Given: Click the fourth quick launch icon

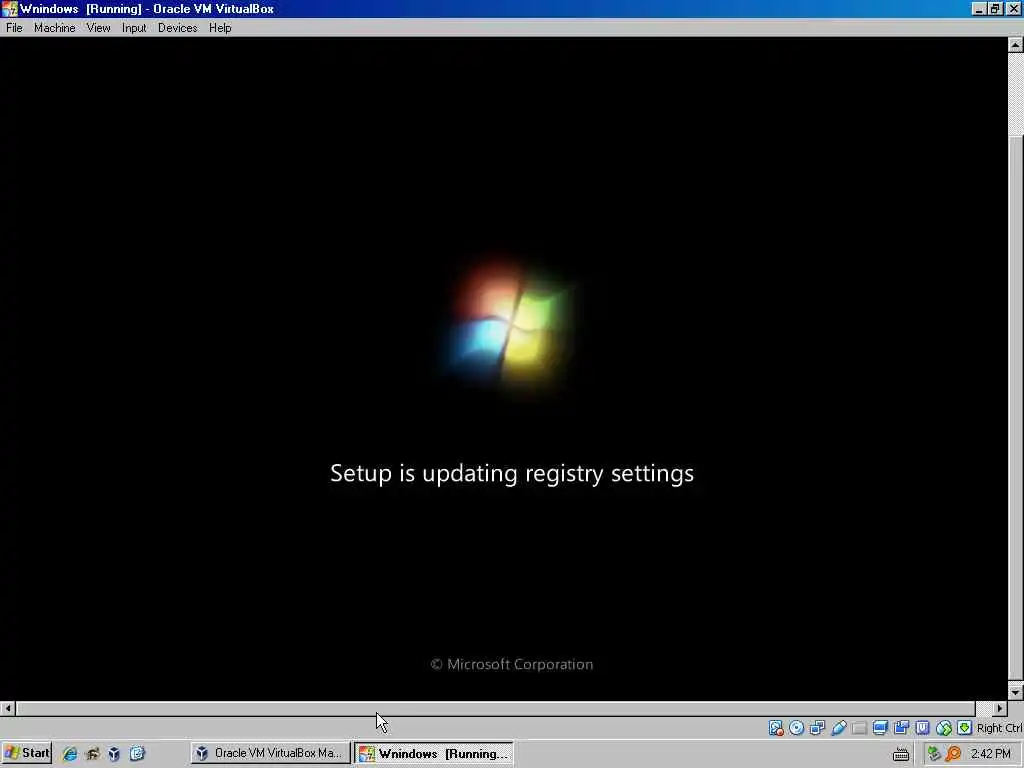Looking at the screenshot, I should 136,754.
